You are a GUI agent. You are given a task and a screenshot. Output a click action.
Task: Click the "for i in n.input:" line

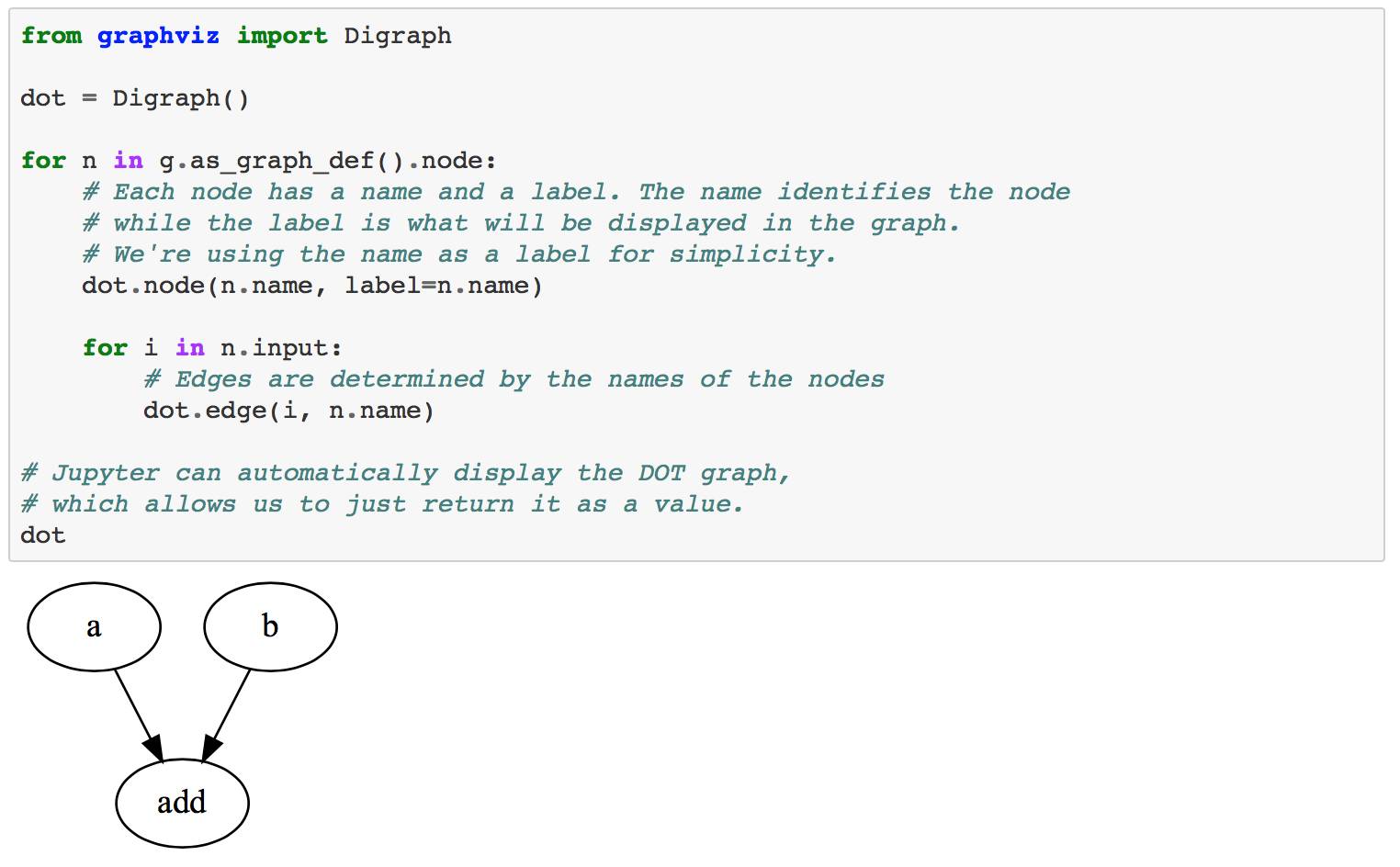click(212, 348)
